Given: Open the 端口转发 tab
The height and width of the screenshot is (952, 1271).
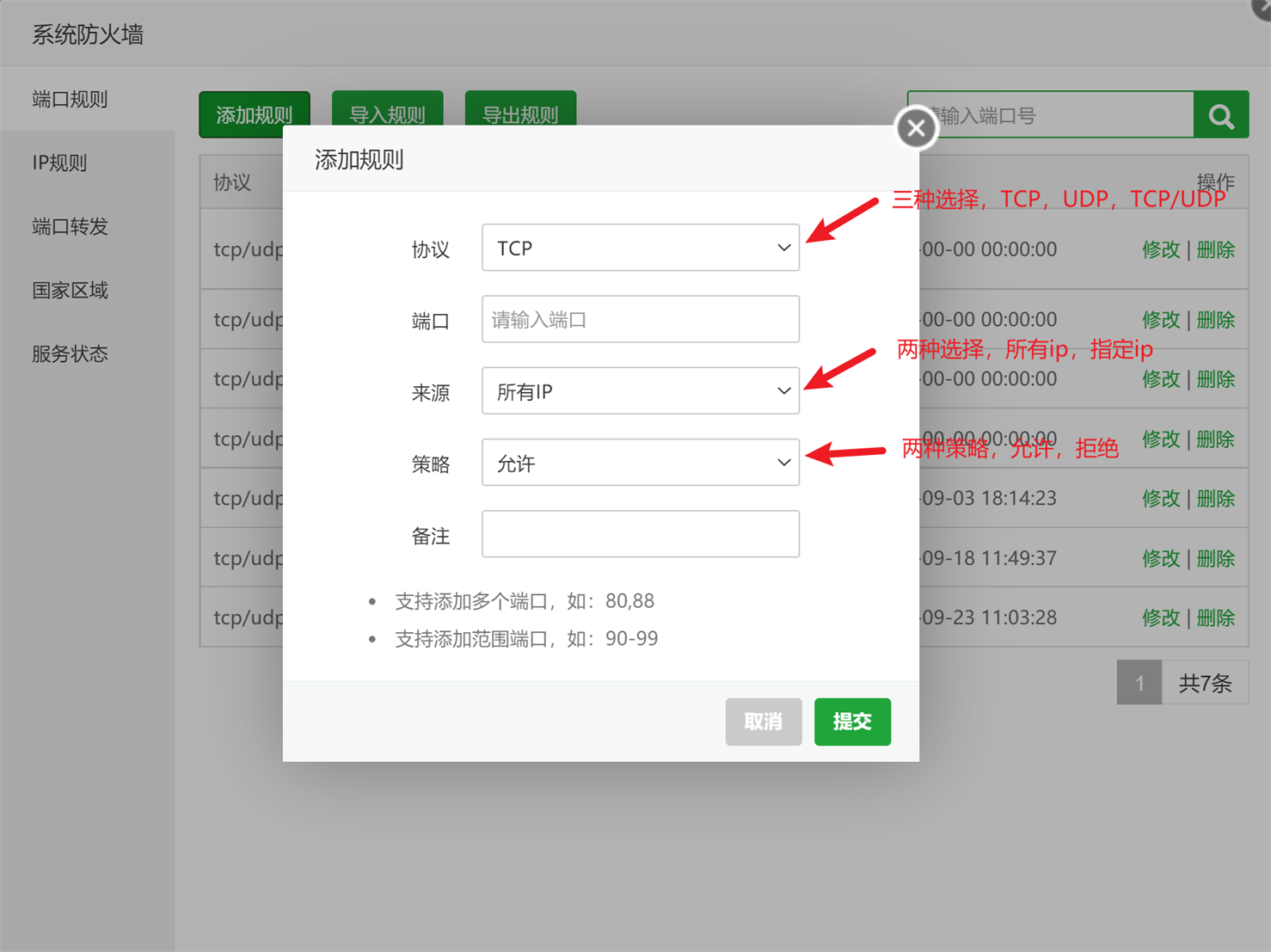Looking at the screenshot, I should coord(71,226).
